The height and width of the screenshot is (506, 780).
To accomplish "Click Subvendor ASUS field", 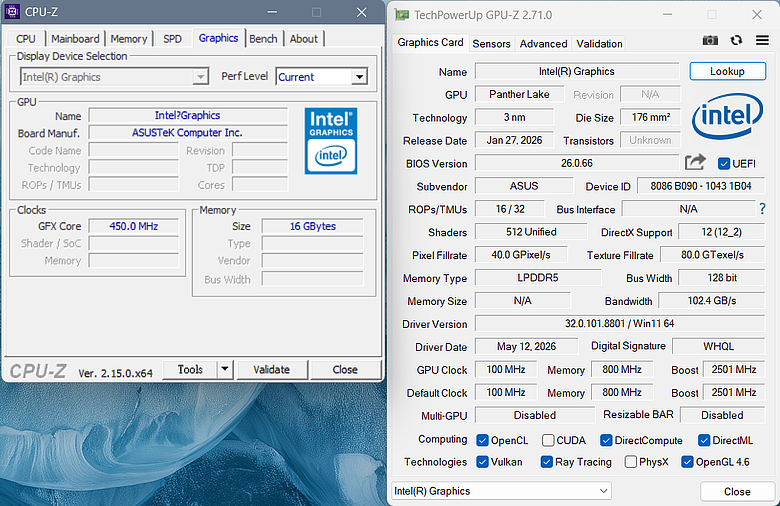I will [x=524, y=186].
